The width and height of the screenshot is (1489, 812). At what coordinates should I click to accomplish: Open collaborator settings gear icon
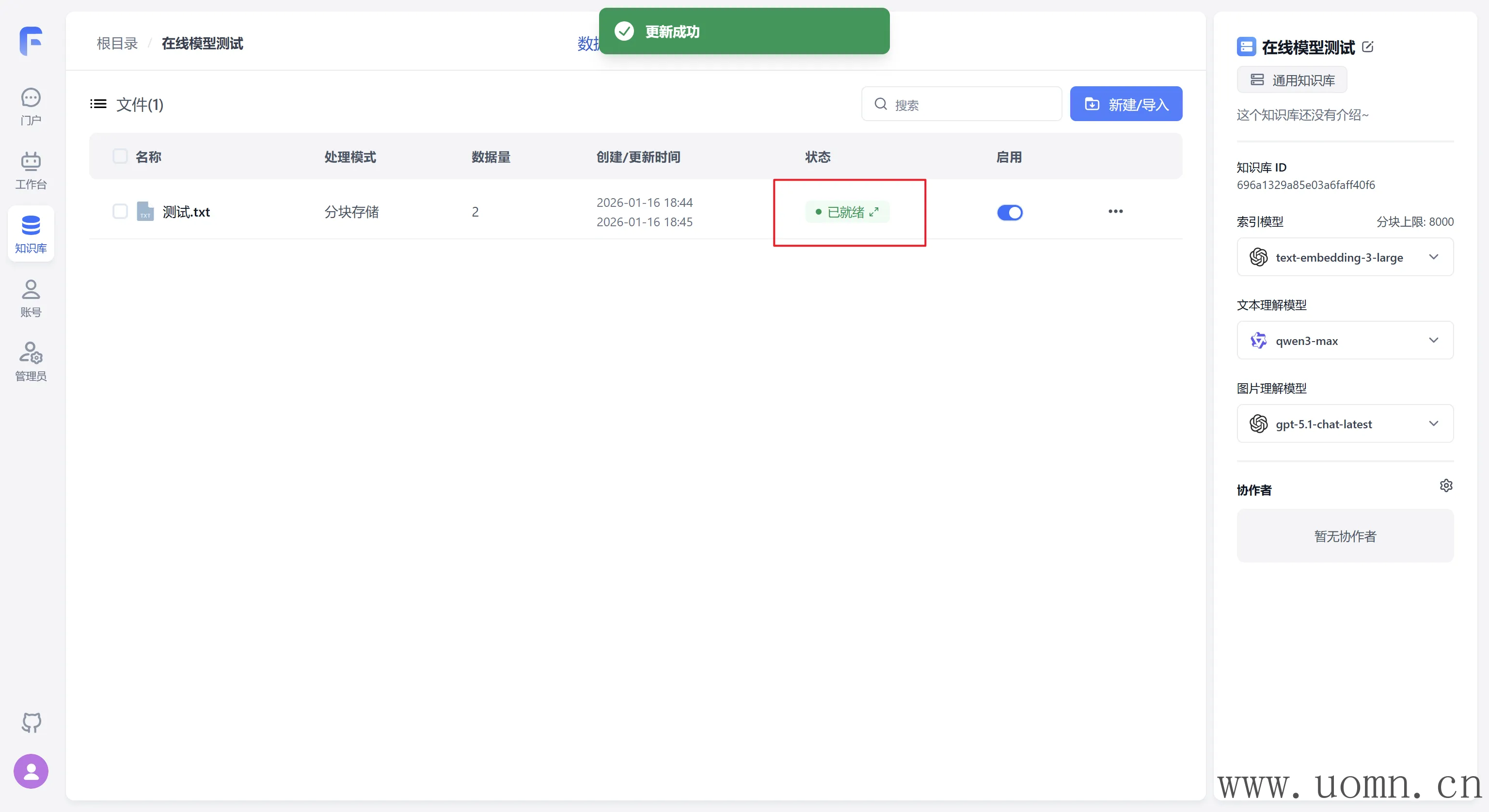(1446, 485)
